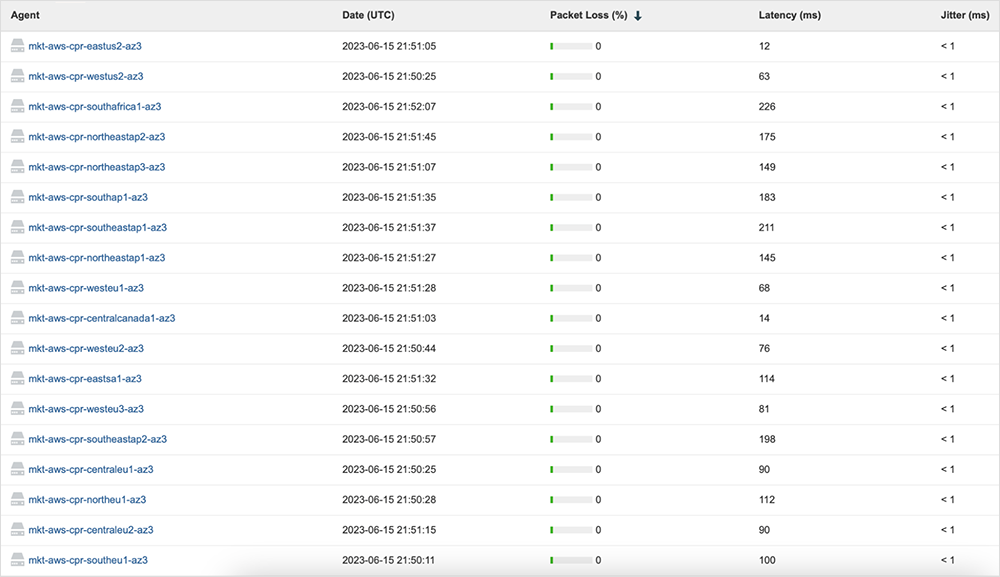
Task: Open the mkt-aws-cpr-westus2-az3 agent link
Action: (x=86, y=76)
